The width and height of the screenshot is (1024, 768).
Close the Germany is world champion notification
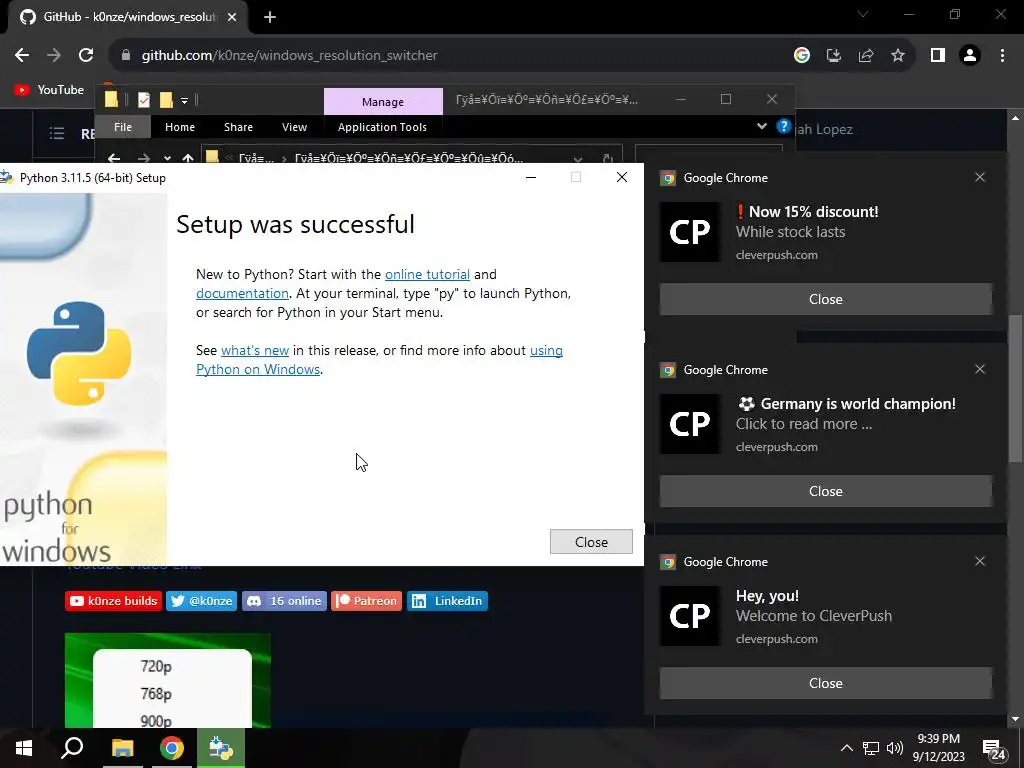825,491
